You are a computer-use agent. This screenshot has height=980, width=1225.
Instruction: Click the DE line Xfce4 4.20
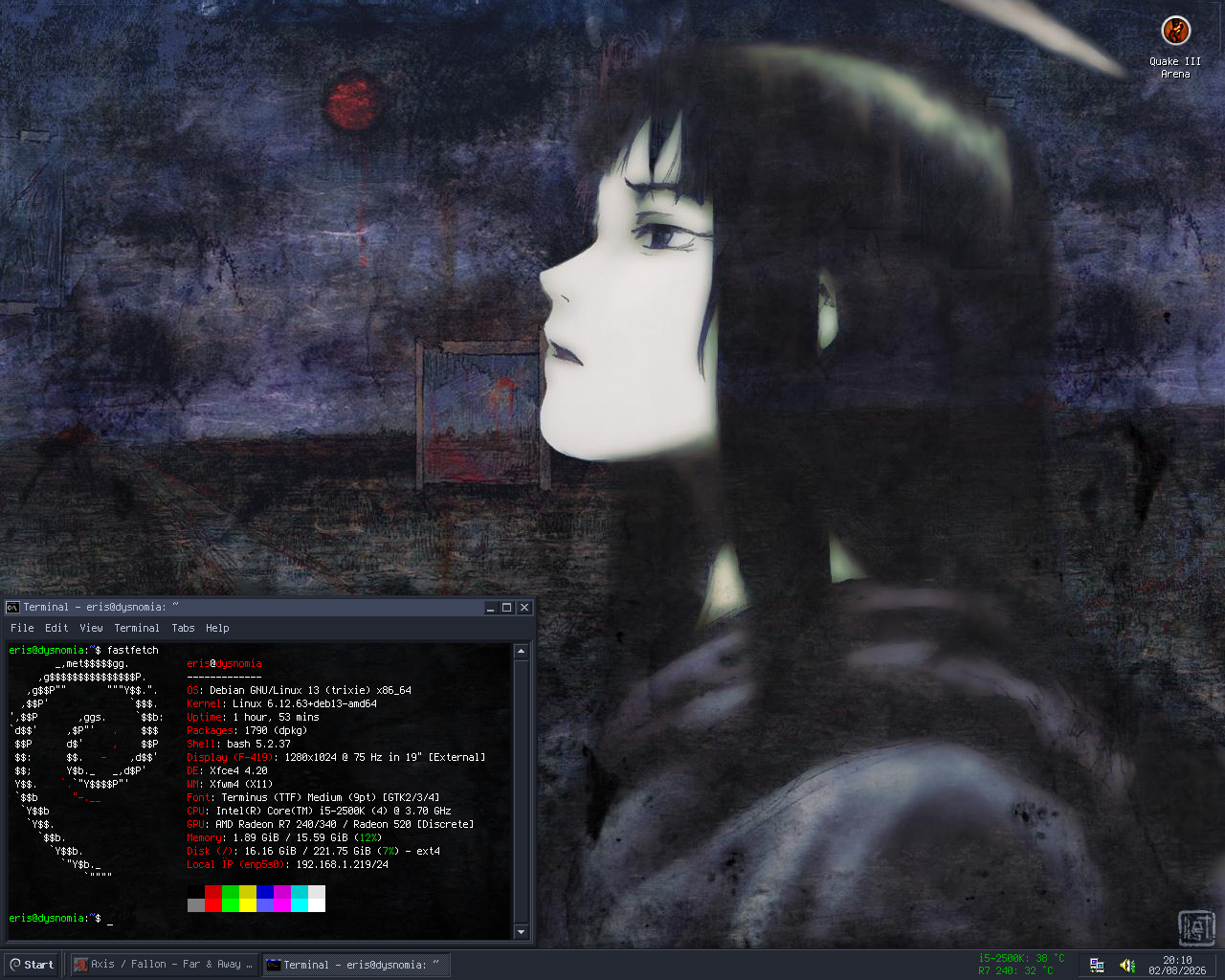(227, 771)
